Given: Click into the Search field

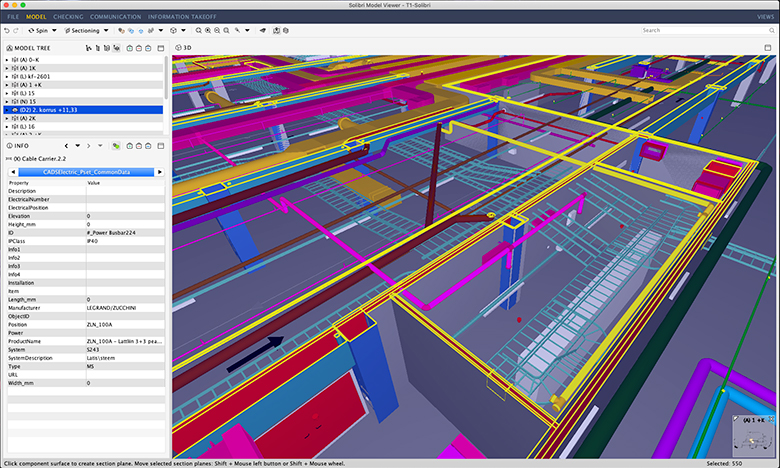Looking at the screenshot, I should (700, 31).
